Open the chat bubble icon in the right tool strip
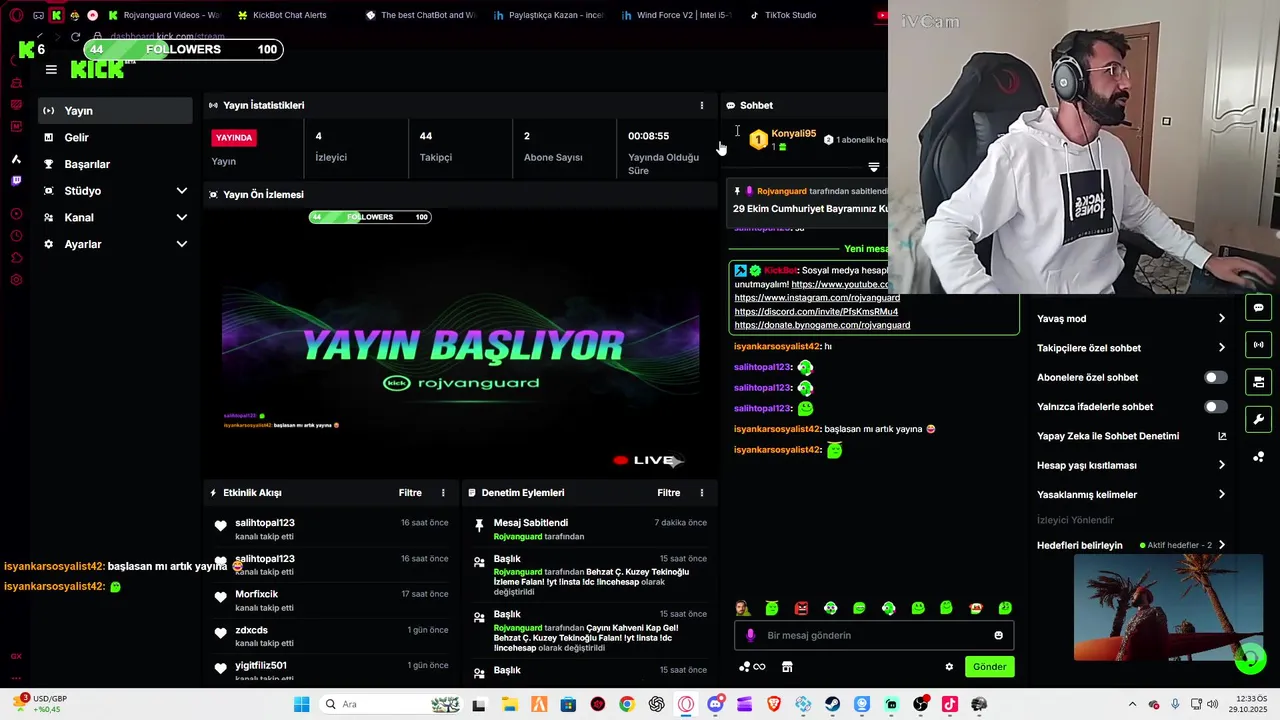The width and height of the screenshot is (1280, 720). (1258, 308)
